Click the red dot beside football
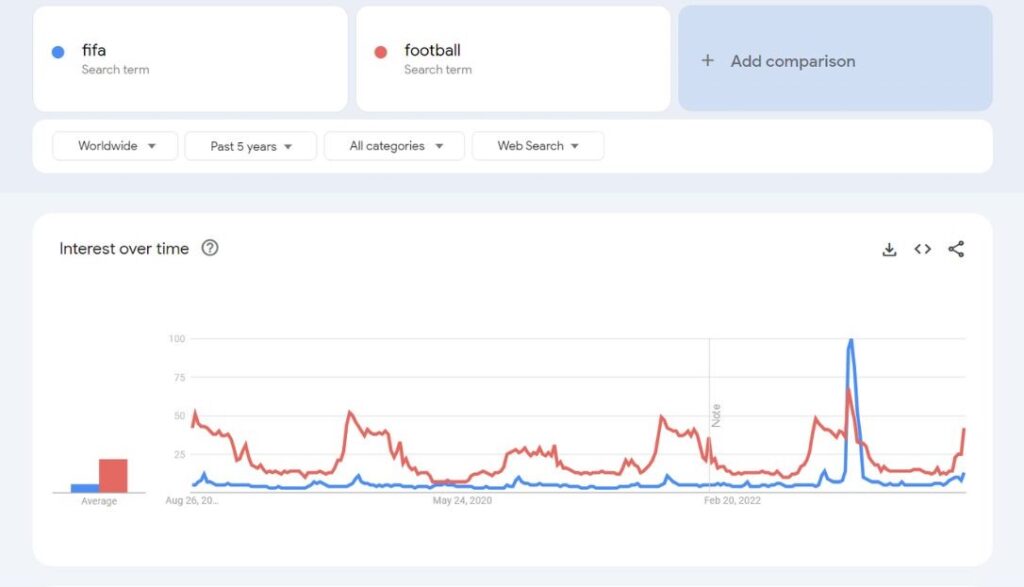The width and height of the screenshot is (1024, 587). point(380,52)
